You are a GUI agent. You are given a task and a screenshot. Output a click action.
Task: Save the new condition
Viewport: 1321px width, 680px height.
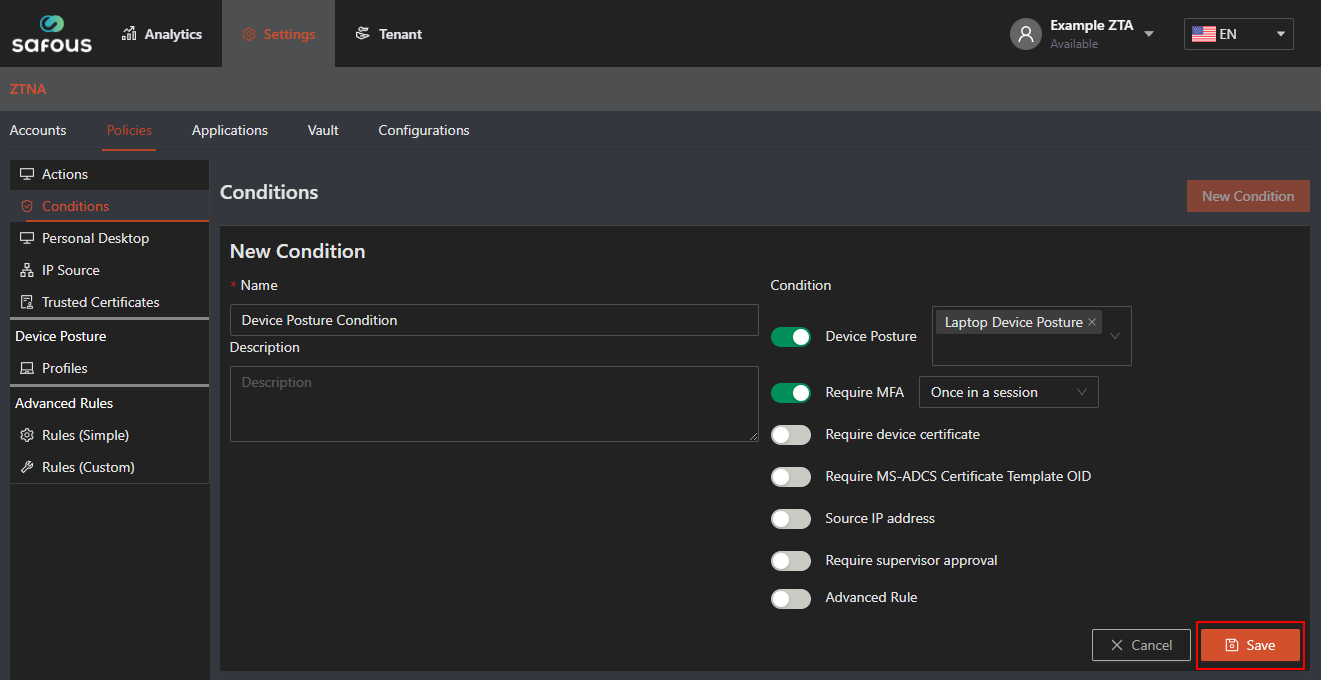click(1250, 645)
